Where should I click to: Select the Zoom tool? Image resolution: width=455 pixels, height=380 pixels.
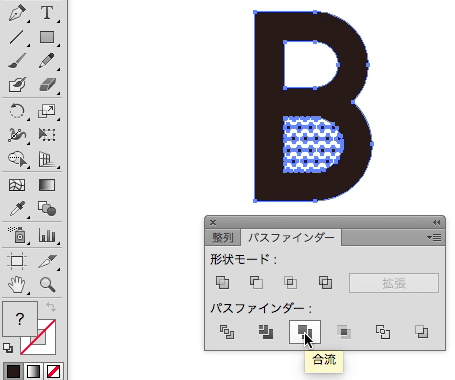pos(47,285)
